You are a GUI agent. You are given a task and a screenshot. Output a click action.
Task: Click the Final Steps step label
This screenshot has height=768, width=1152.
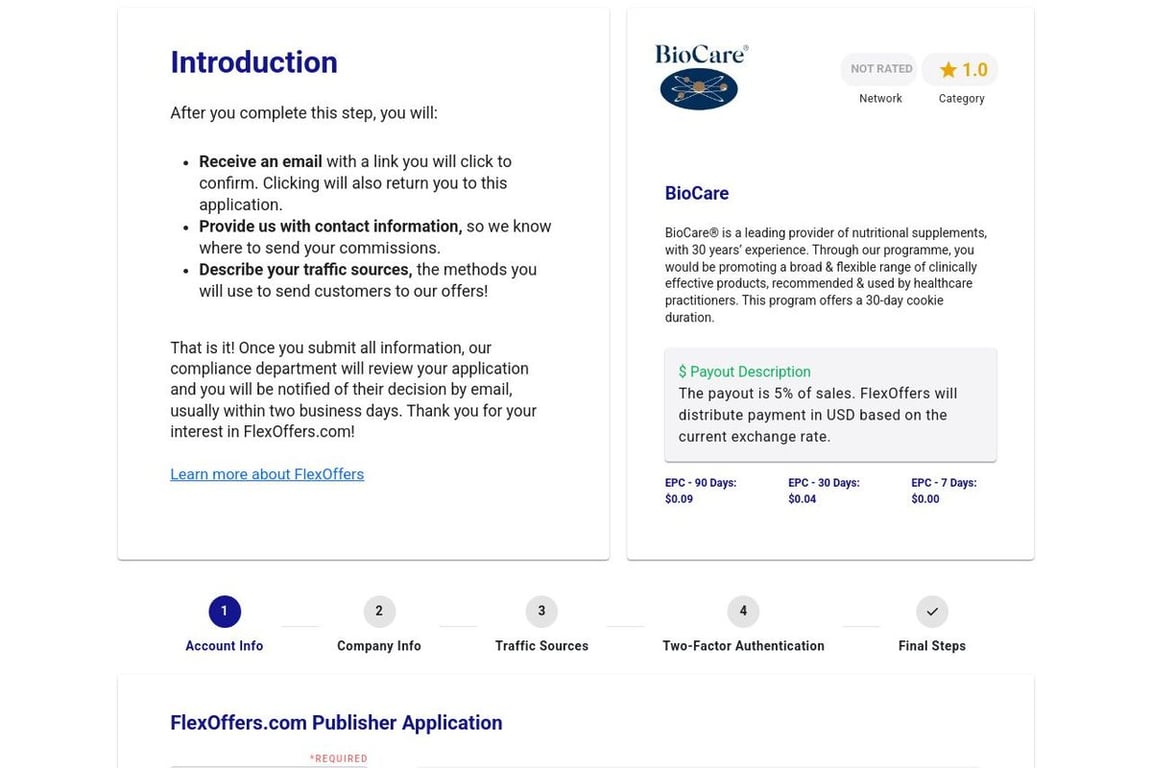(x=932, y=646)
